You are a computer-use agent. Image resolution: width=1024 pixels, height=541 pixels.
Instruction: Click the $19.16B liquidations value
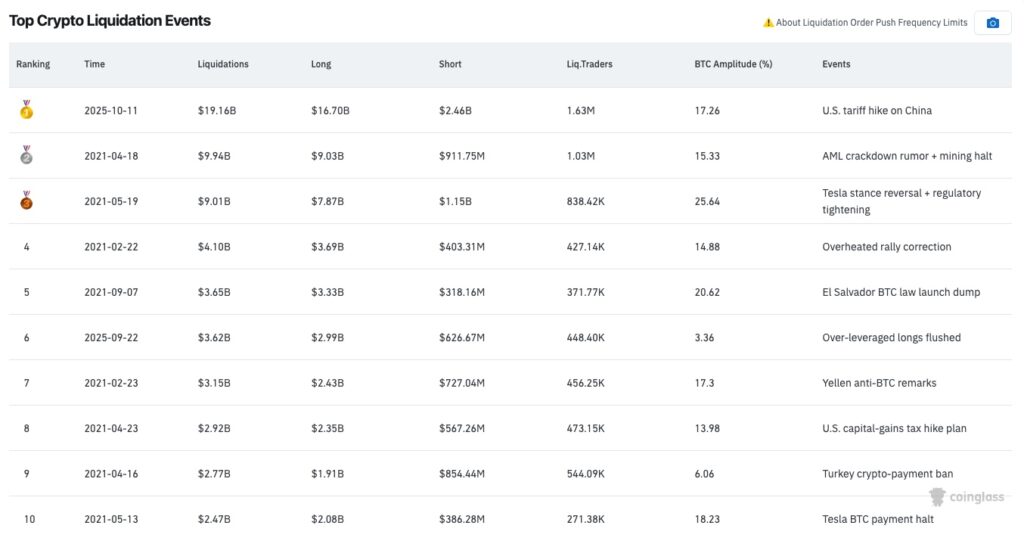point(217,110)
